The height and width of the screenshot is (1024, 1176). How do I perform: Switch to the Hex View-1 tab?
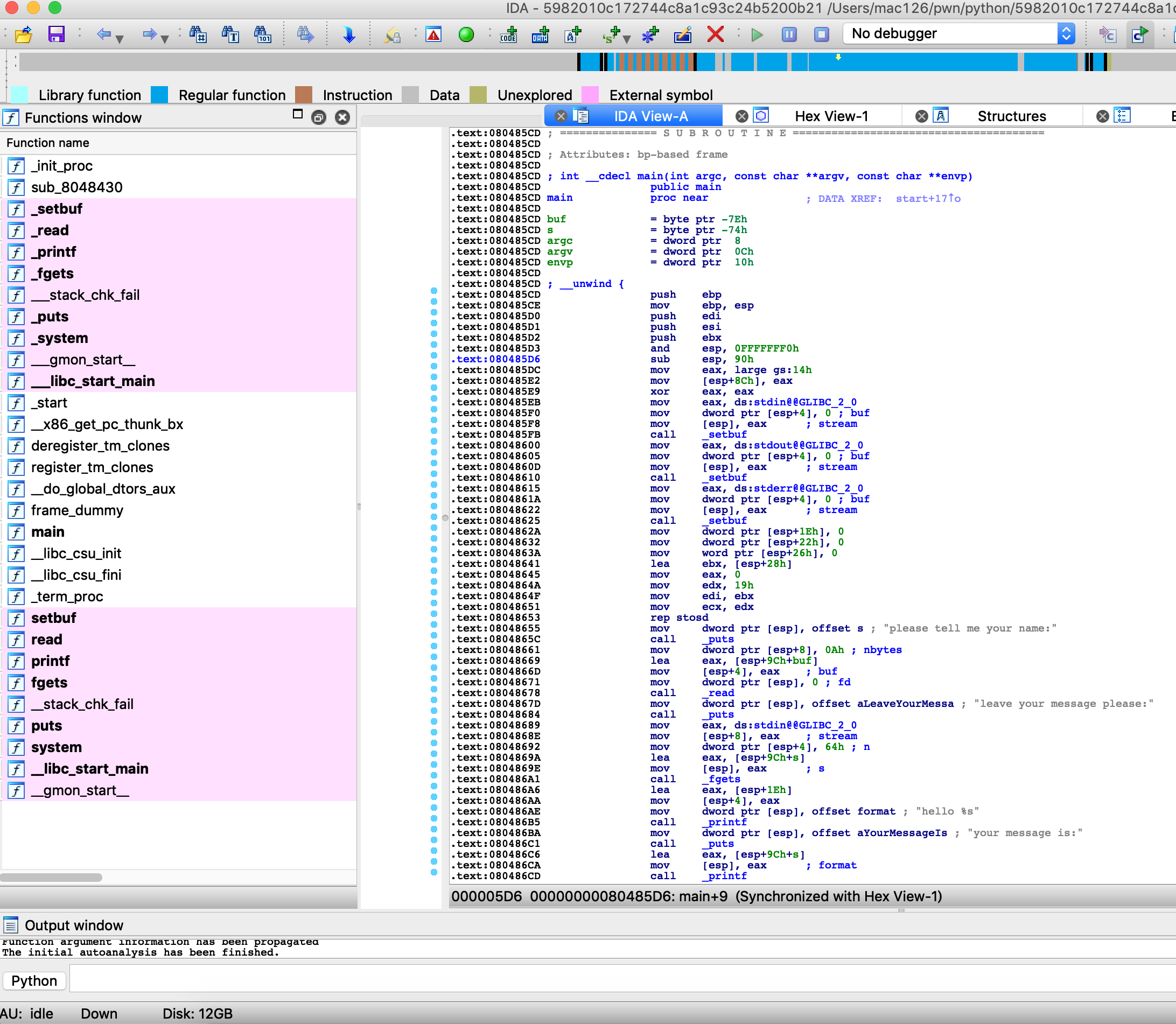click(830, 117)
